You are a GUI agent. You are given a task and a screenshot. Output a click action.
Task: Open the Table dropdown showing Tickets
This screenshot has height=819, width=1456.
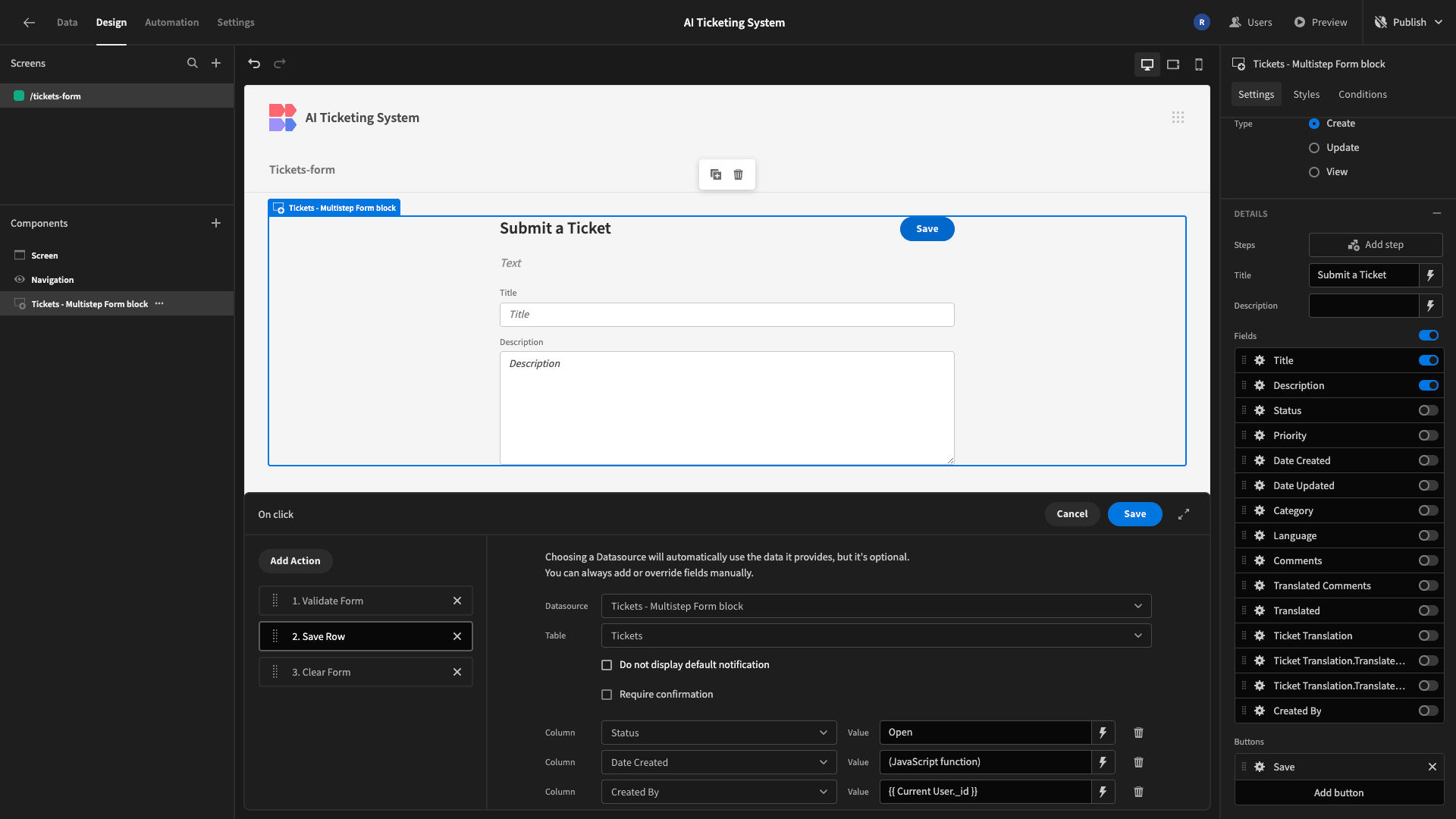[876, 635]
